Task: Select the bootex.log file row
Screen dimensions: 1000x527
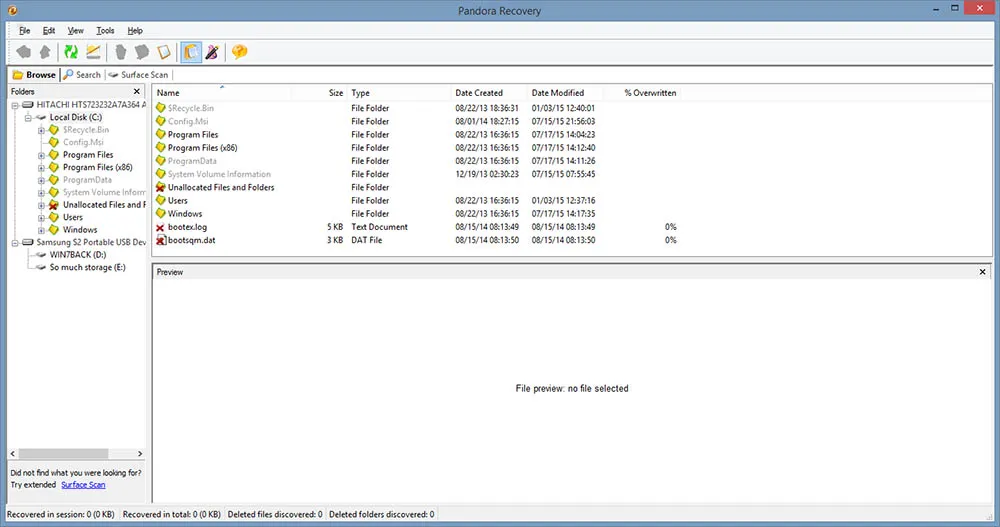Action: click(416, 227)
